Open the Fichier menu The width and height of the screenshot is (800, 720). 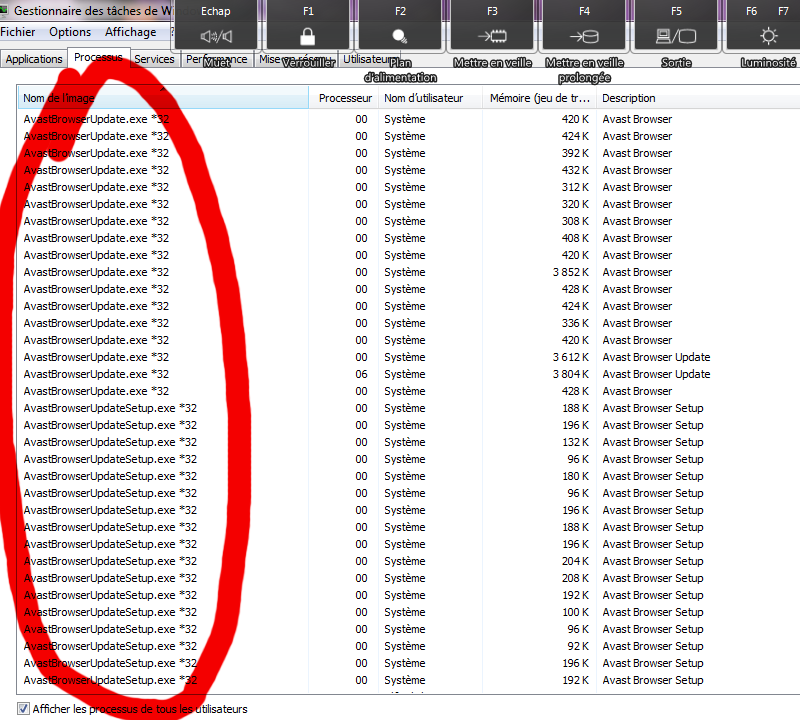click(x=18, y=32)
